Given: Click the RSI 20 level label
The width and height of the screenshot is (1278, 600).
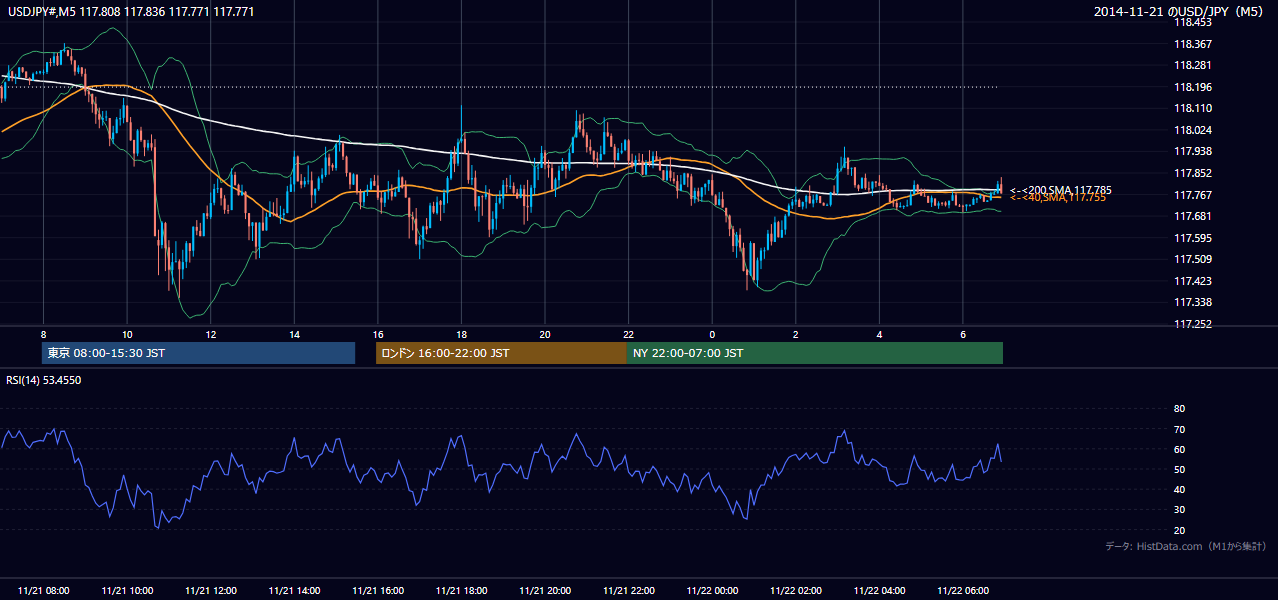Looking at the screenshot, I should click(1179, 530).
